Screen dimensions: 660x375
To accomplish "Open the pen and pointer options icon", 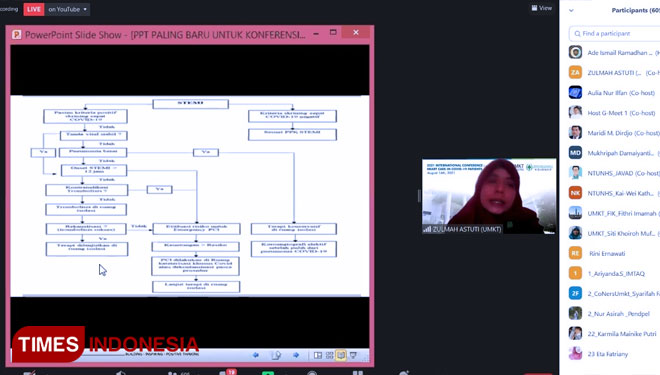I will point(276,356).
